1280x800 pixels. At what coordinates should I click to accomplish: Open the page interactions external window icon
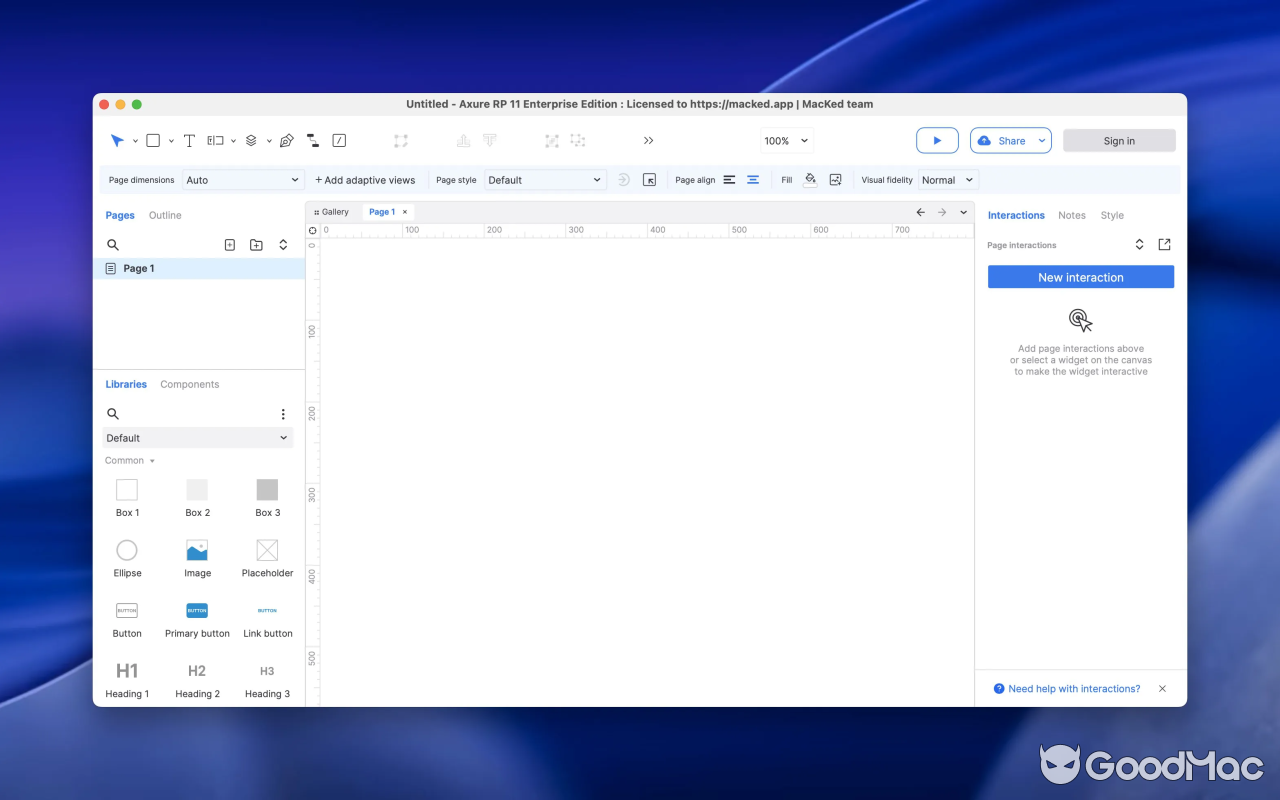point(1164,244)
